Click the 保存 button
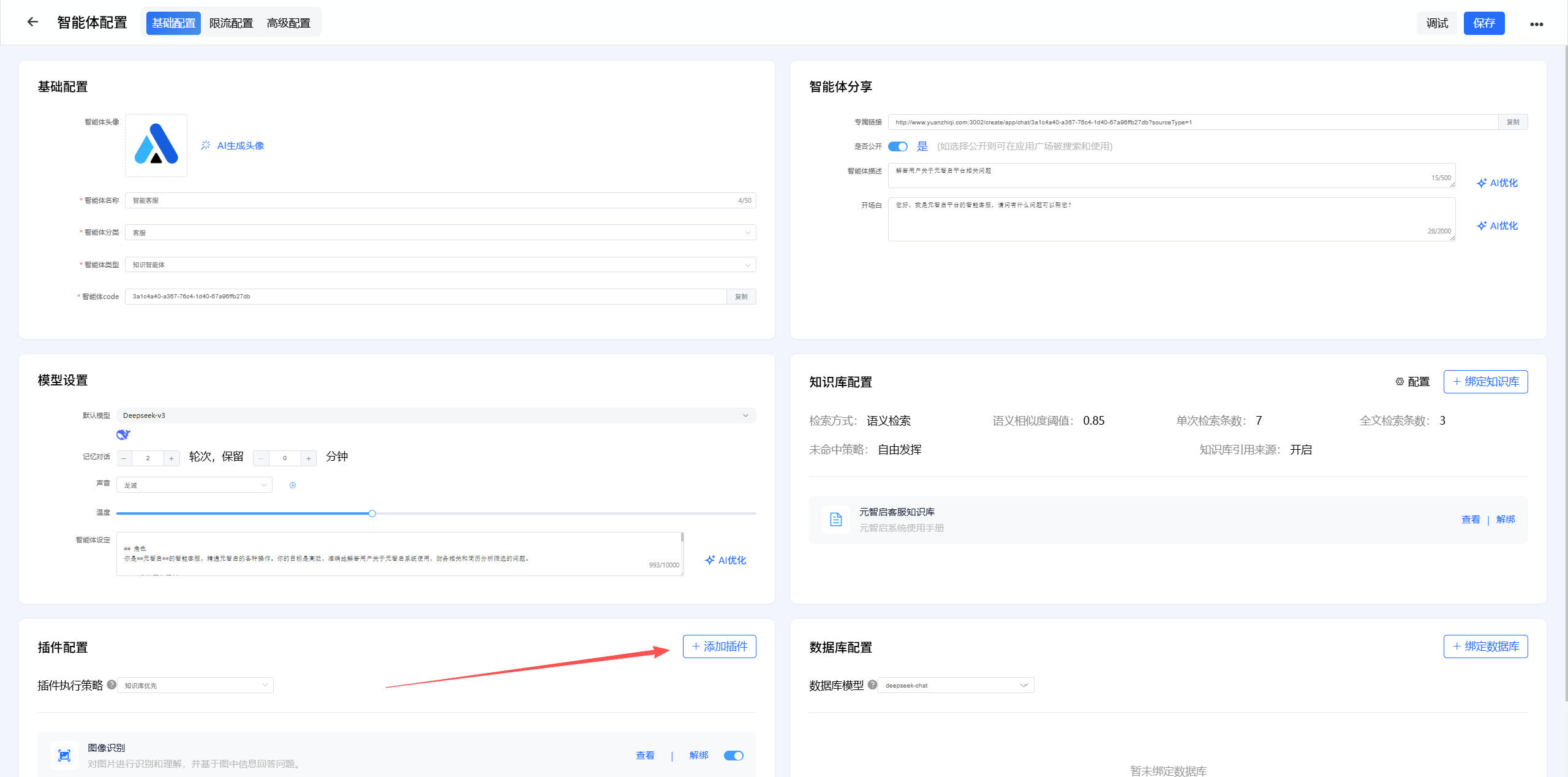1568x777 pixels. pos(1483,23)
